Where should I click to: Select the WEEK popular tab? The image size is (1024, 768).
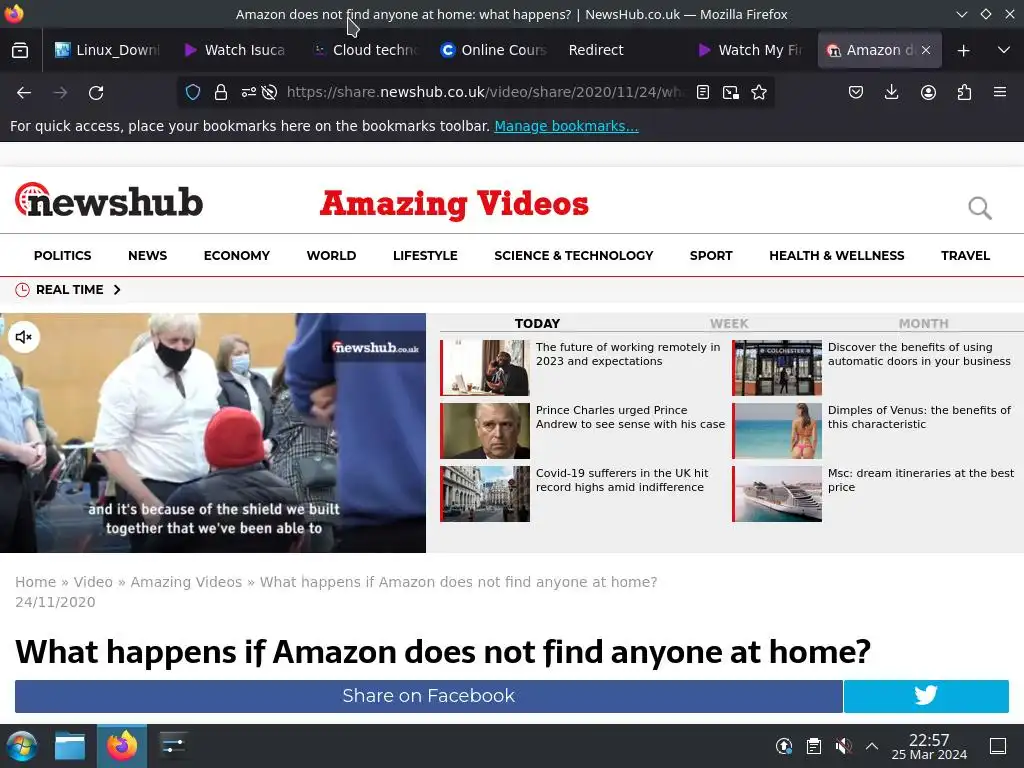pyautogui.click(x=729, y=323)
